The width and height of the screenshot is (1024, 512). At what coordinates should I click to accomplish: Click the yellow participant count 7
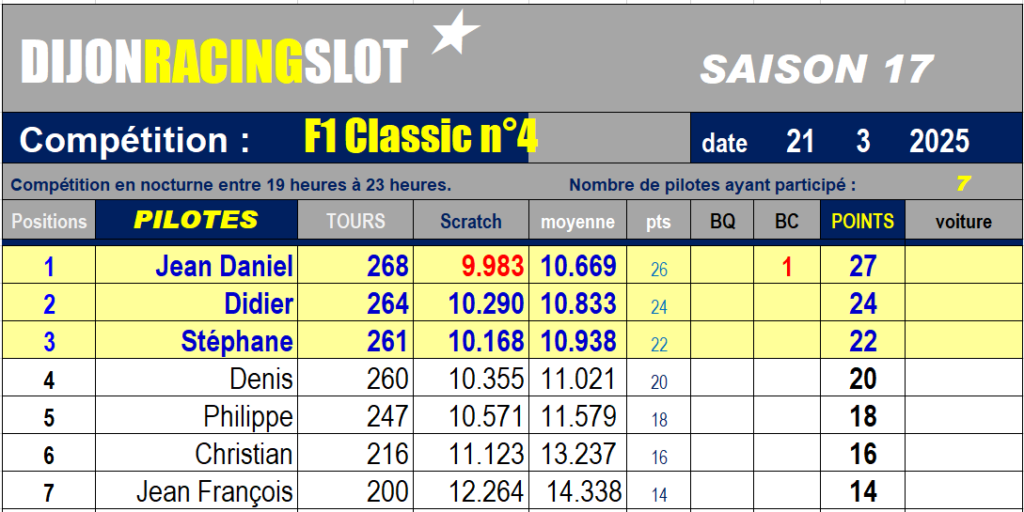tap(963, 184)
